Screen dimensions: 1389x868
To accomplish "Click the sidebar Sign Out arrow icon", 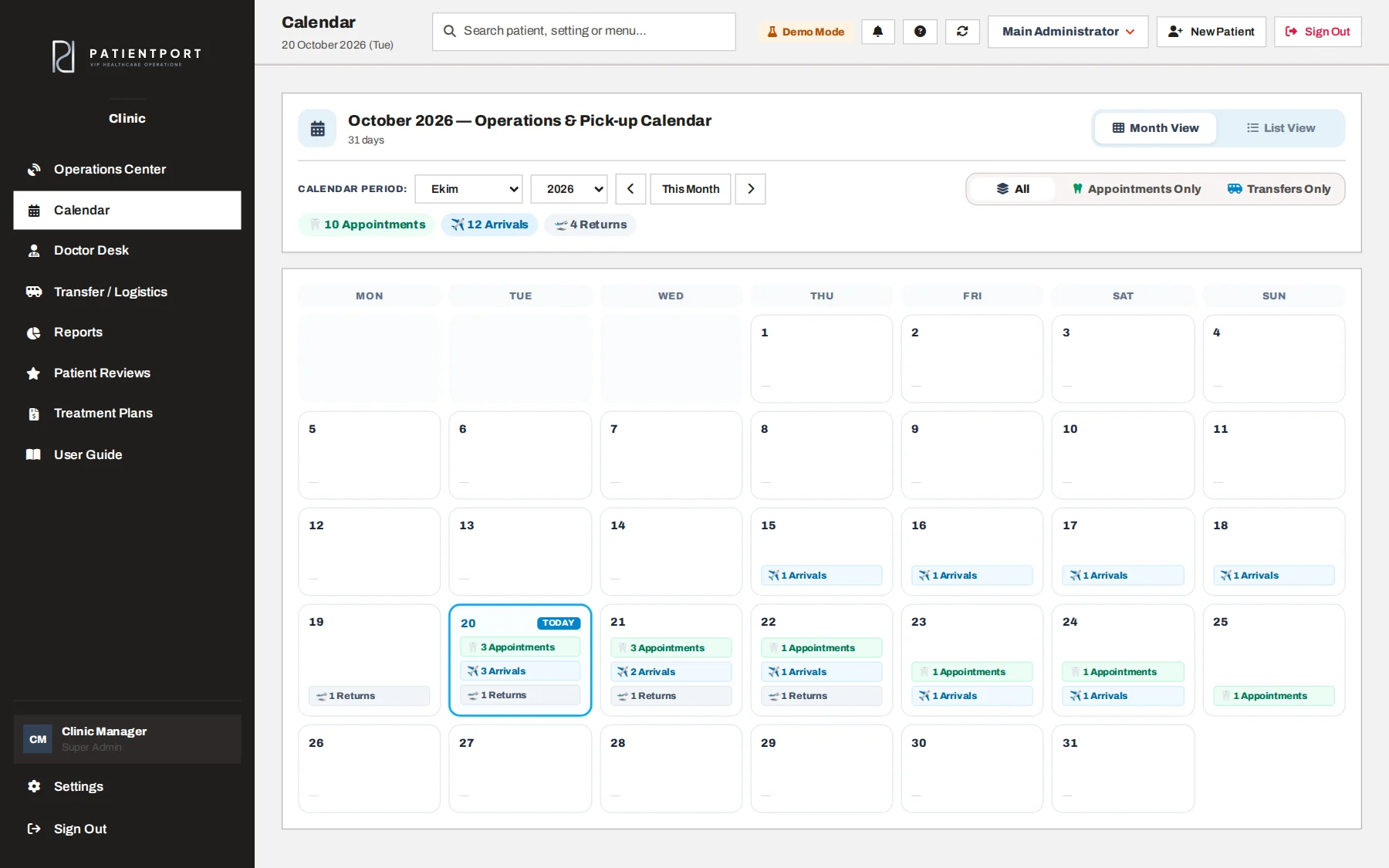I will coord(34,829).
